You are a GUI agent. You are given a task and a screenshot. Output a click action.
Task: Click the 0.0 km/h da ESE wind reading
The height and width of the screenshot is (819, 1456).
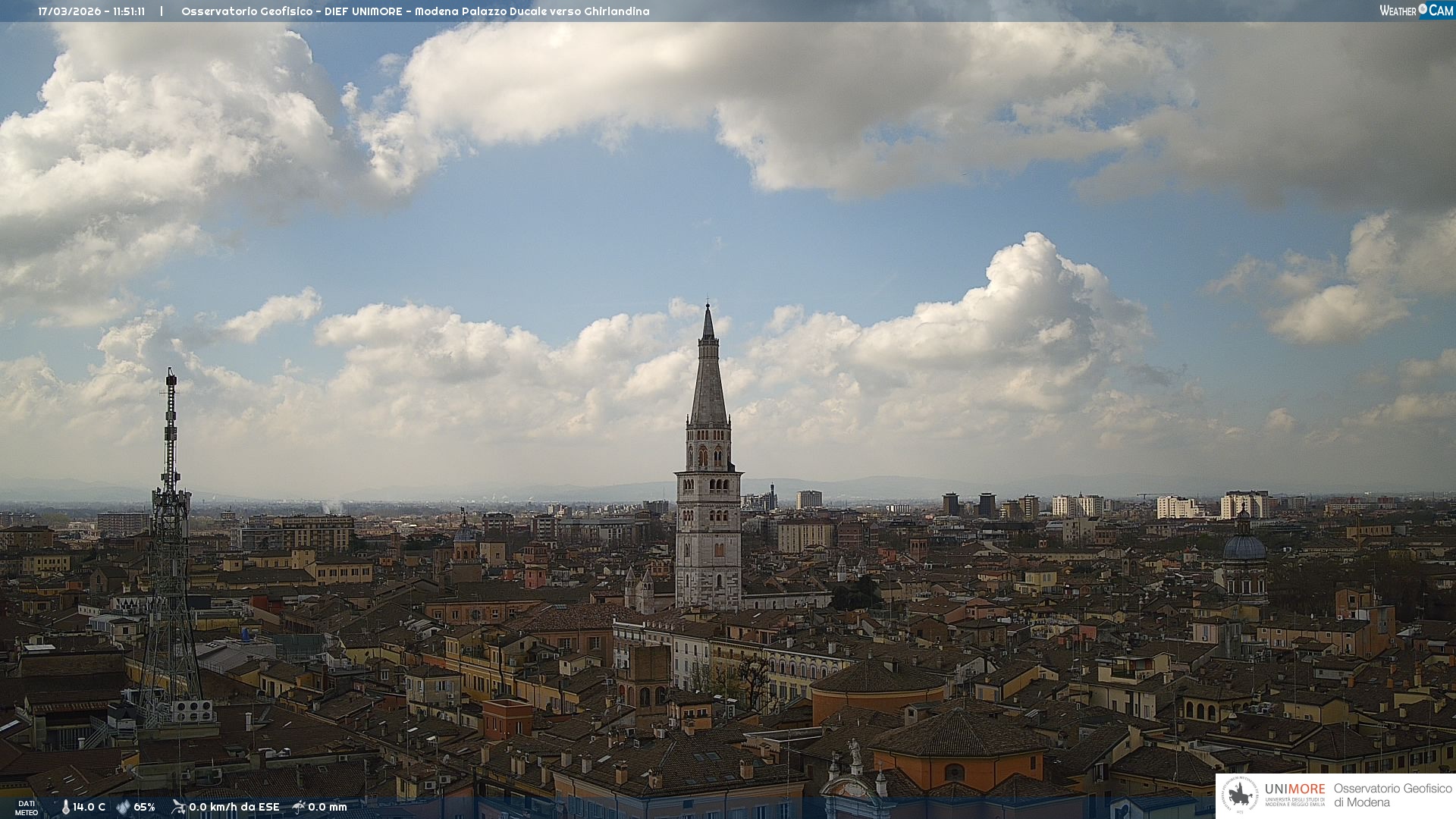tap(234, 807)
